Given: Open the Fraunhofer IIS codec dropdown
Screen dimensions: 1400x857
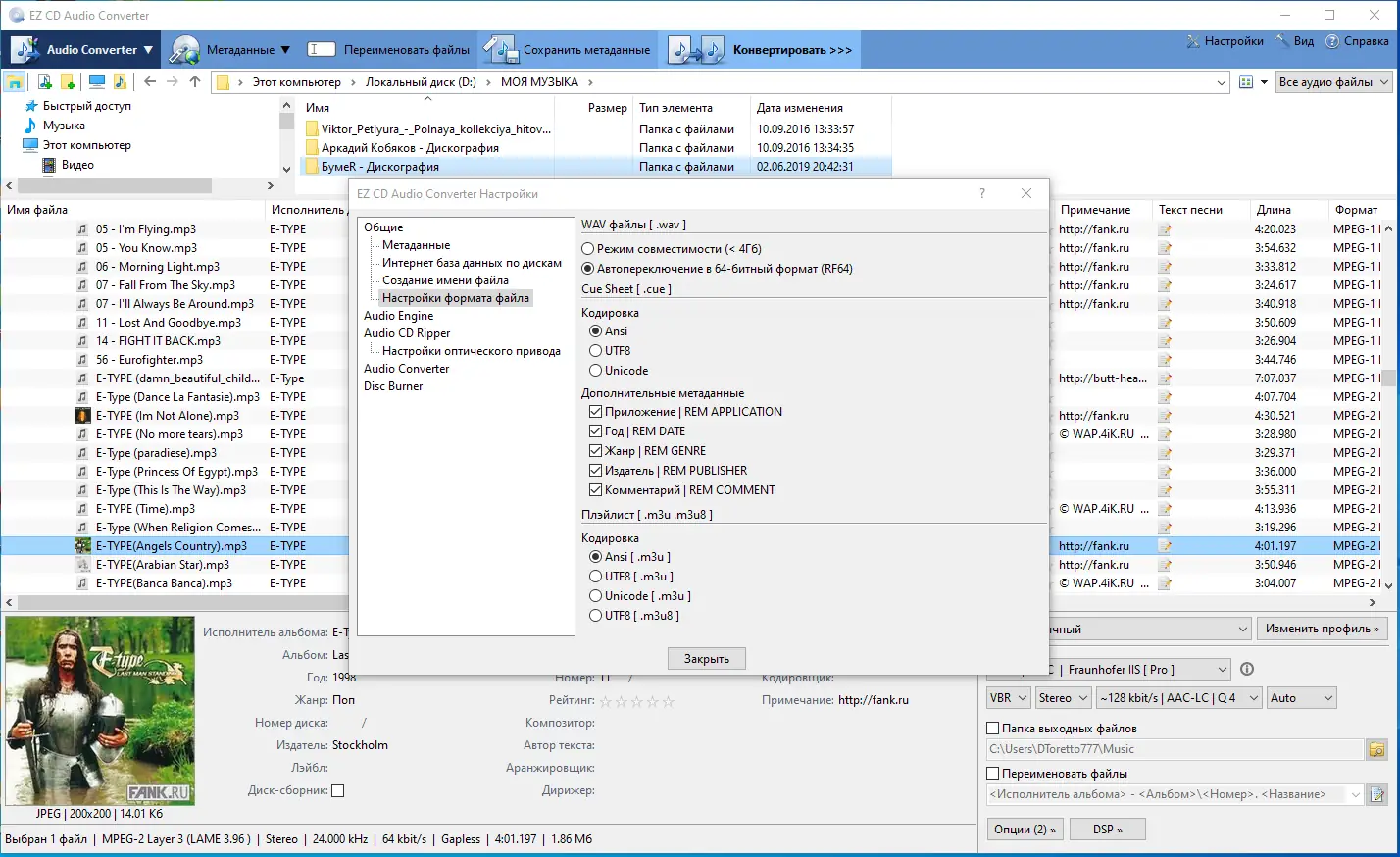Looking at the screenshot, I should click(1108, 670).
